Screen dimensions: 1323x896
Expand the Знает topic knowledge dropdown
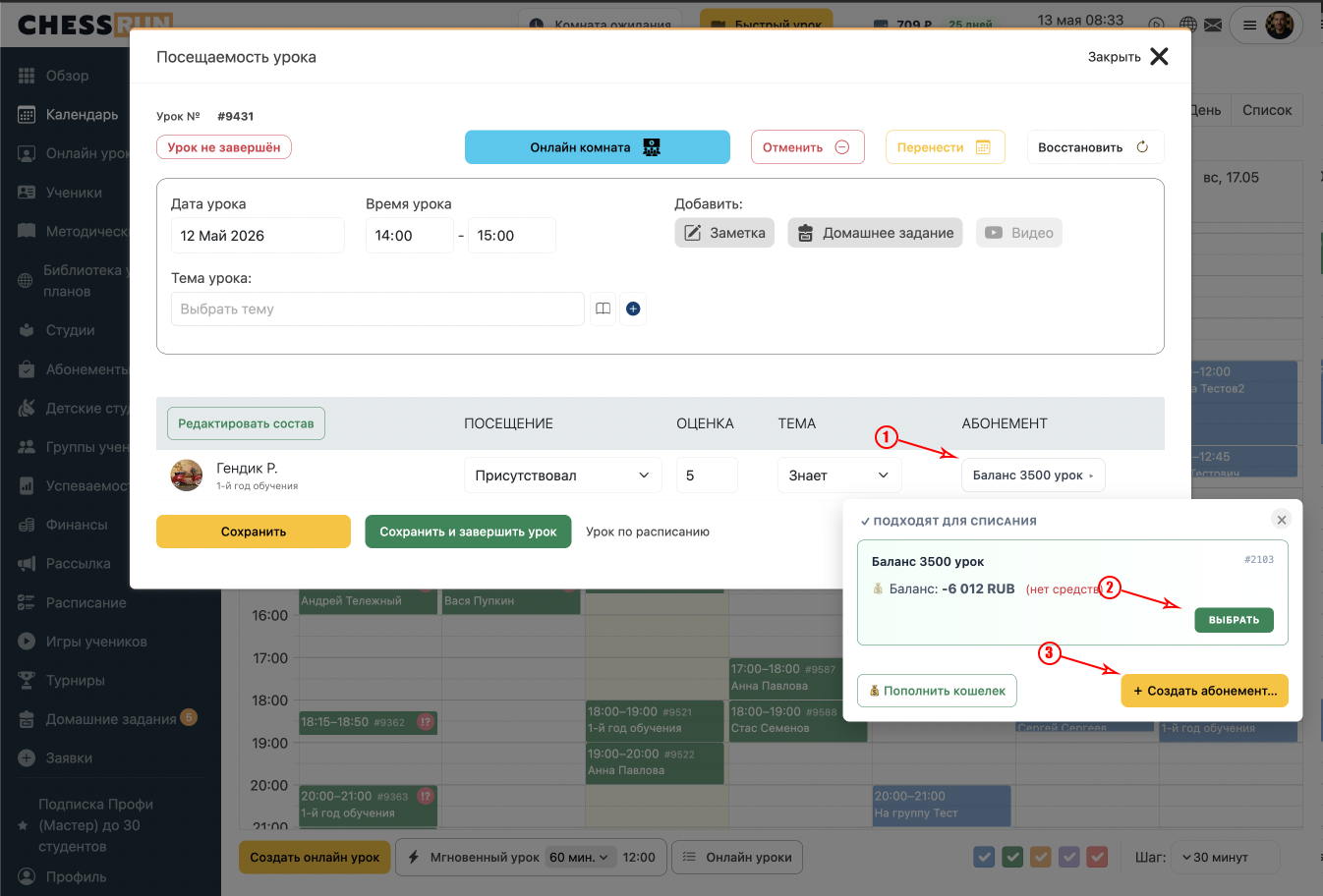click(x=839, y=475)
